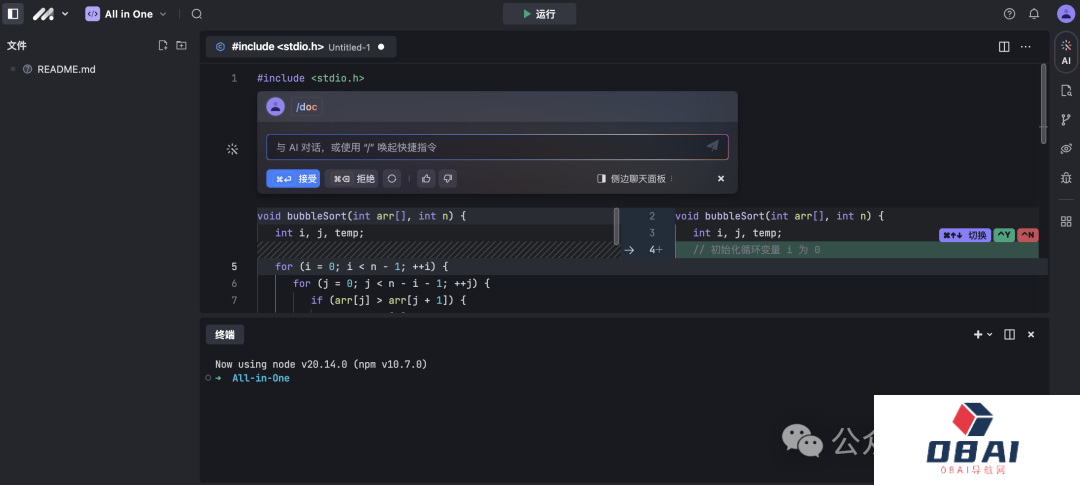This screenshot has width=1080, height=485.
Task: Expand the new terminal dropdown arrow
Action: (990, 335)
